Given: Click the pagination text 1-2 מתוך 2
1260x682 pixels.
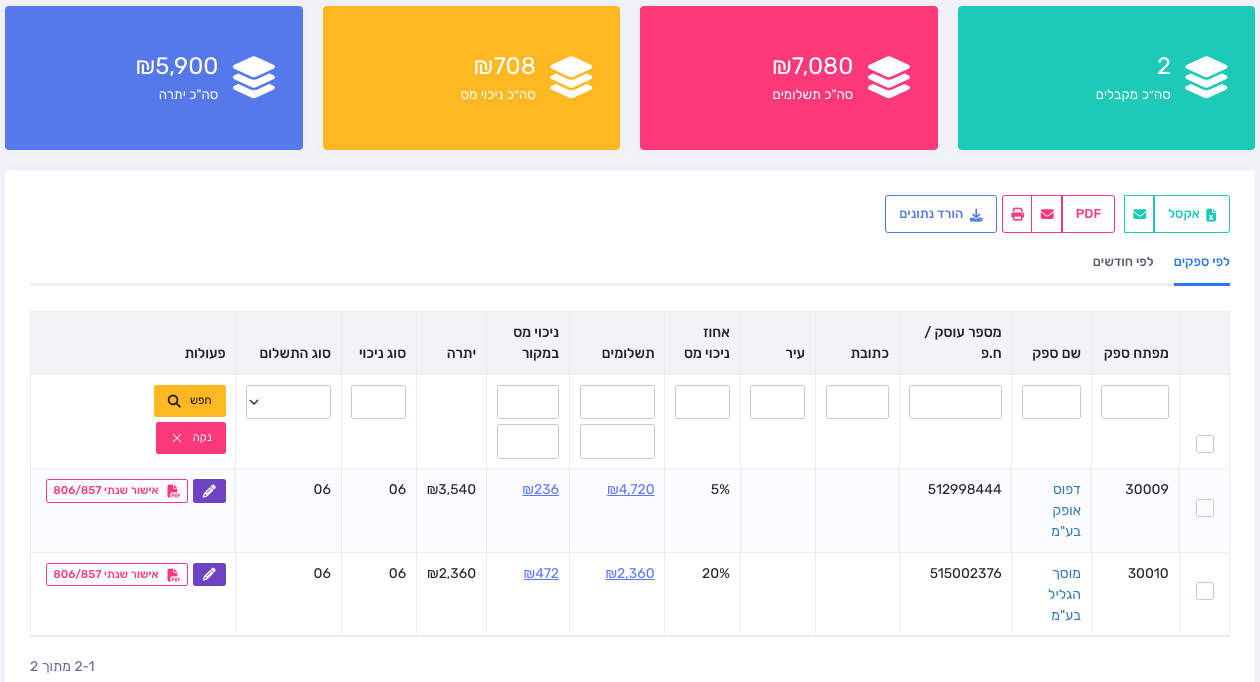Looking at the screenshot, I should (62, 666).
